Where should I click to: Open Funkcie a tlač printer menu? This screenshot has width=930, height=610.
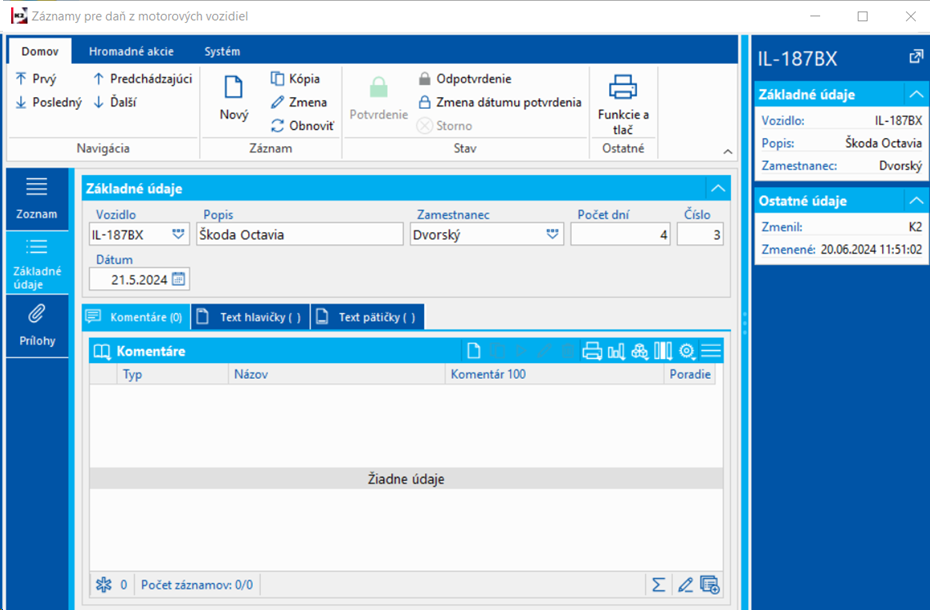coord(623,105)
